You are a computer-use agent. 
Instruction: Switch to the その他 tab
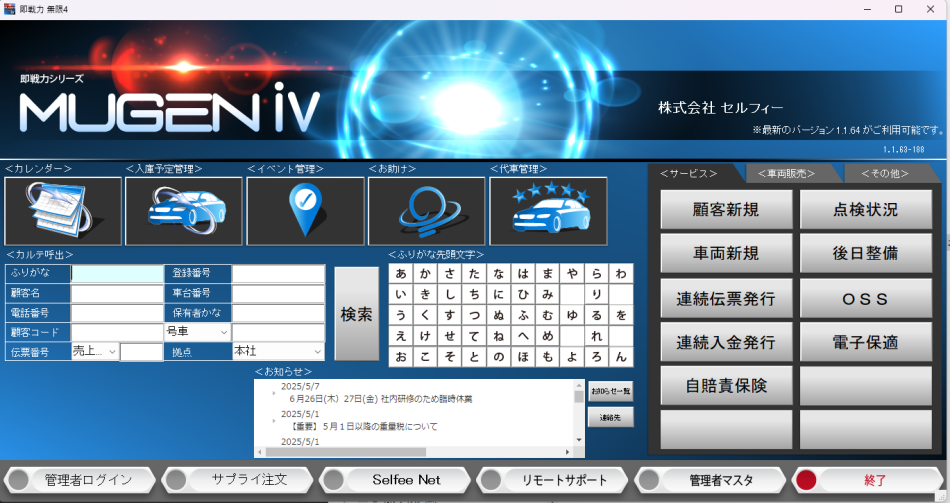point(885,174)
